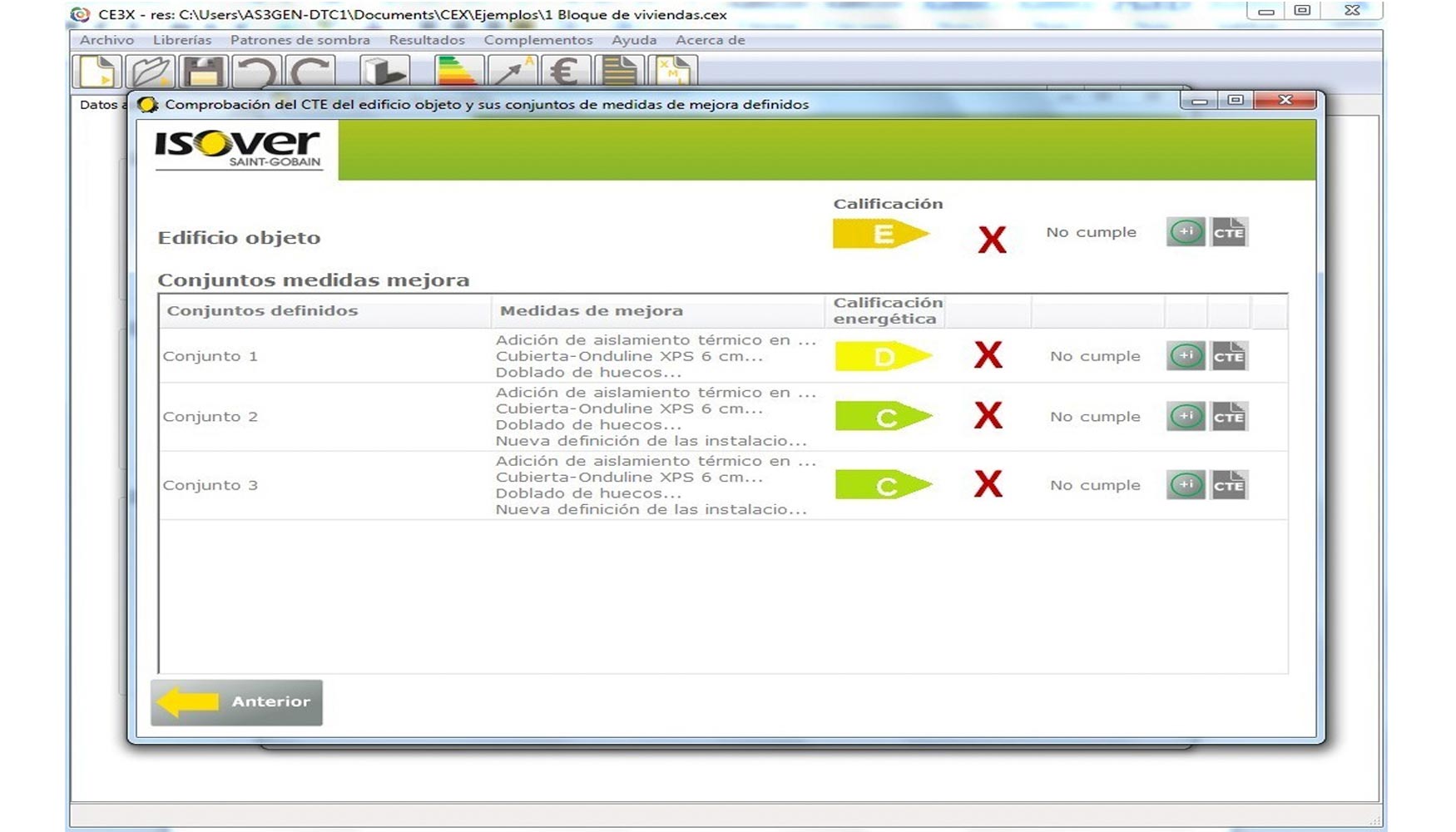Open a project with the folder icon

tap(151, 72)
